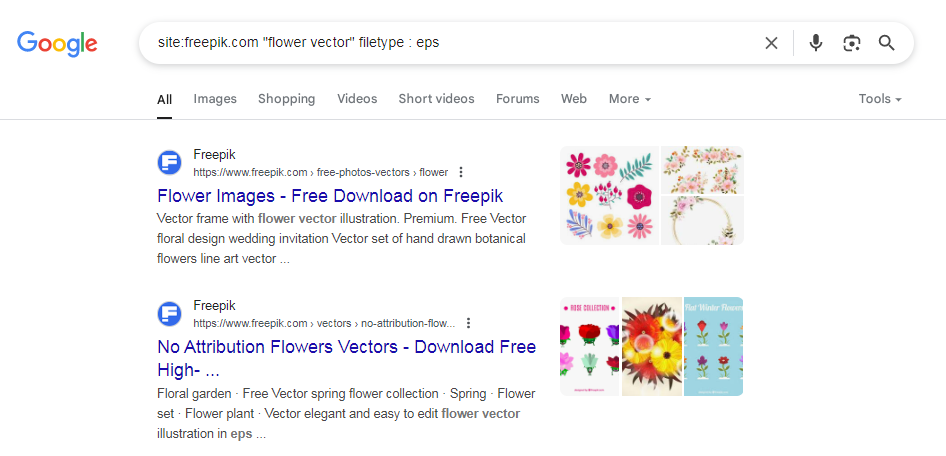Open yellow and red flowers thumbnail
This screenshot has width=946, height=456.
coord(652,346)
